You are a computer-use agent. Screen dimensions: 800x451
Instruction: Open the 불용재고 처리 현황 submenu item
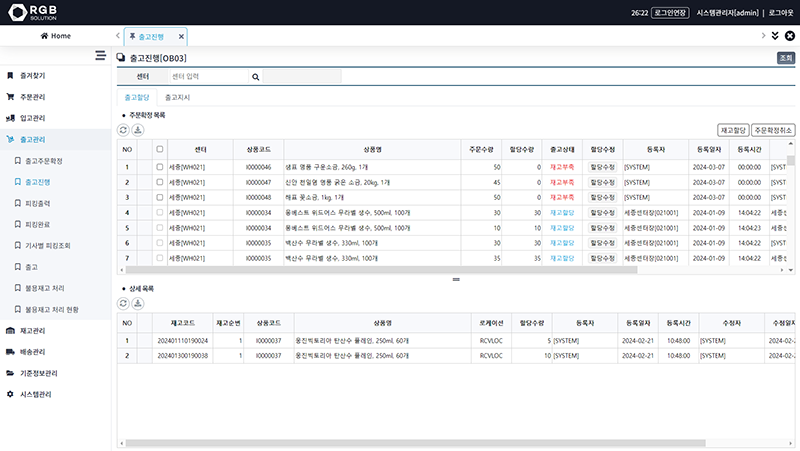click(52, 310)
